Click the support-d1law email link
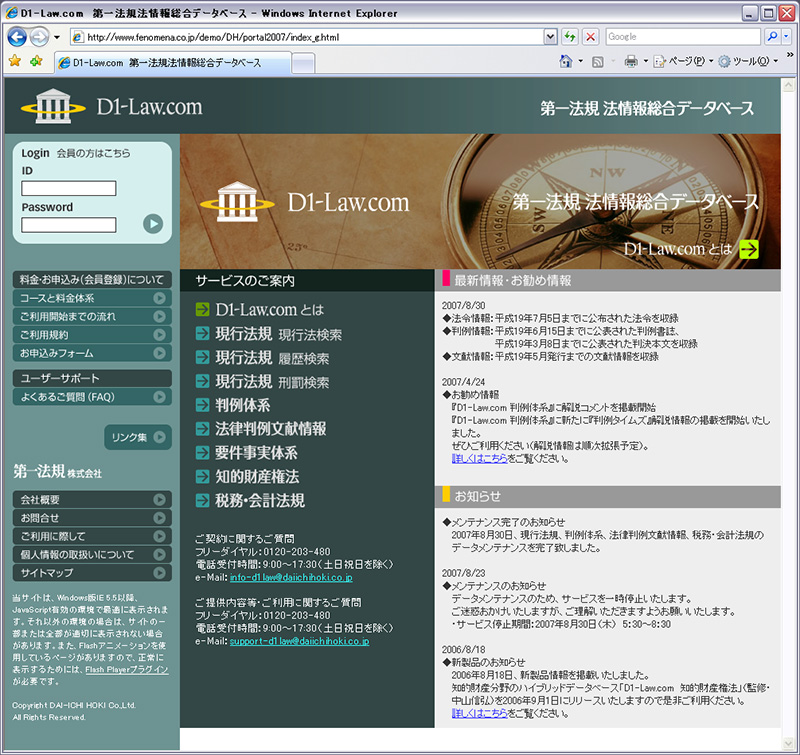The image size is (800, 755). tap(299, 641)
